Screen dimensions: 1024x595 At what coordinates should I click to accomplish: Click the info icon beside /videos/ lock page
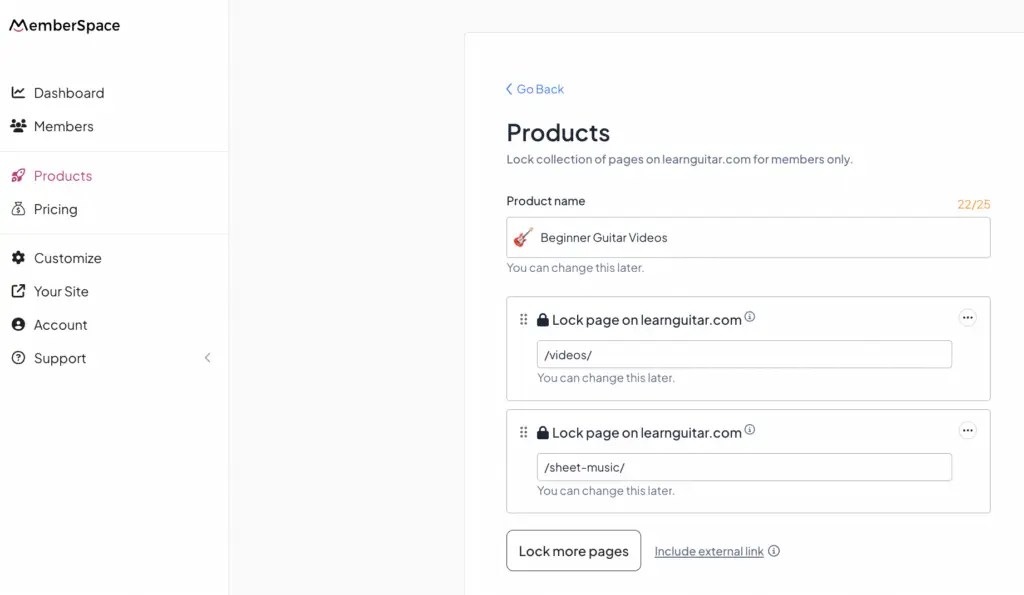[750, 317]
